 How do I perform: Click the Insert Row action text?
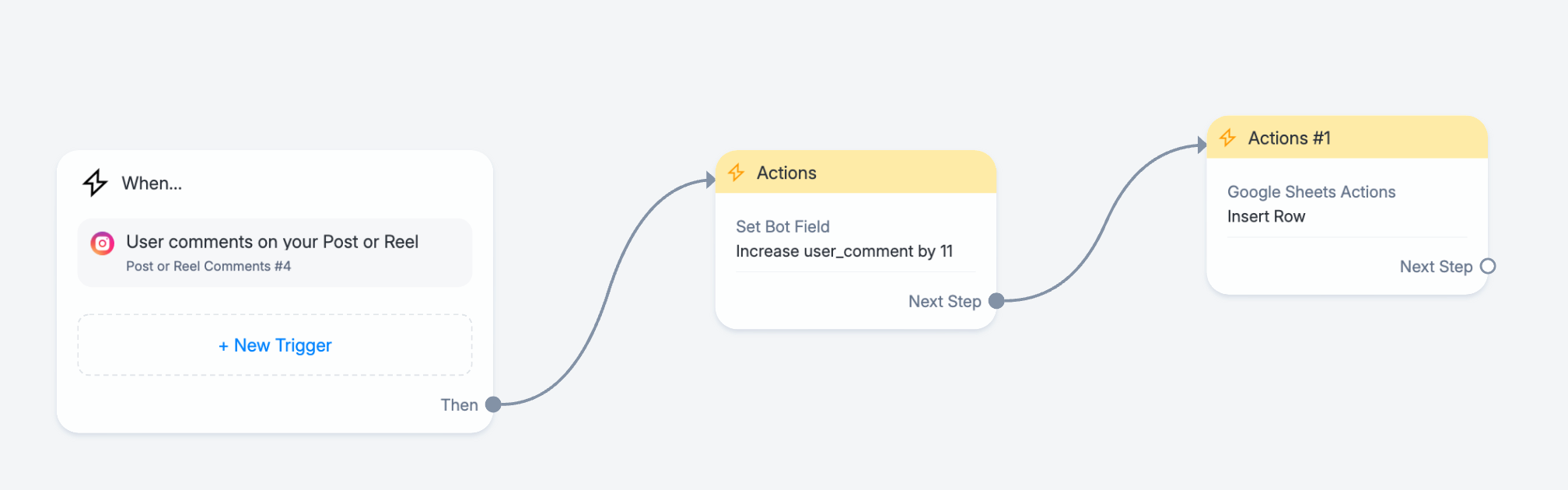tap(1266, 216)
